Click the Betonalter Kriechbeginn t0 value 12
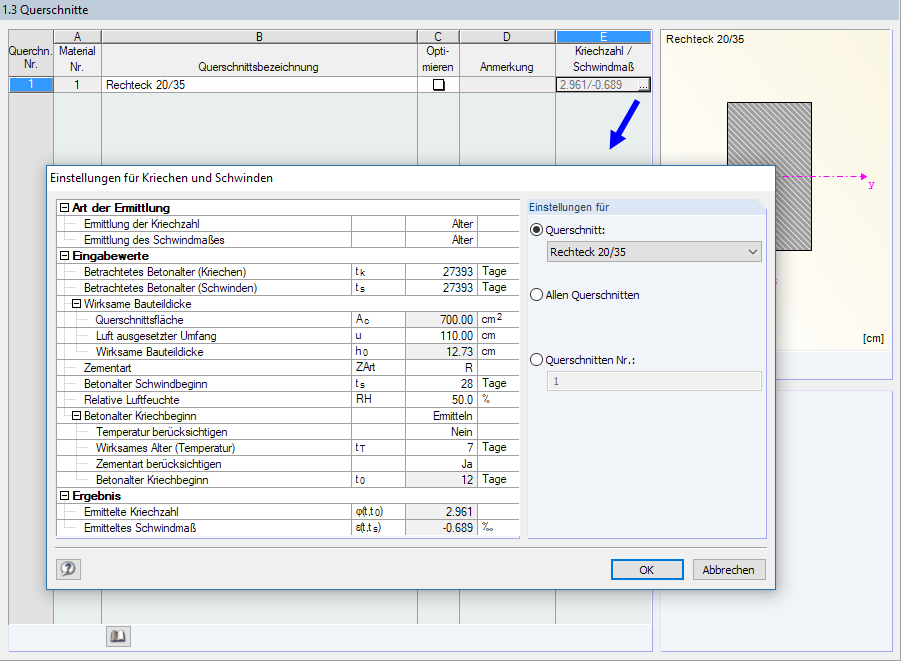 (441, 479)
